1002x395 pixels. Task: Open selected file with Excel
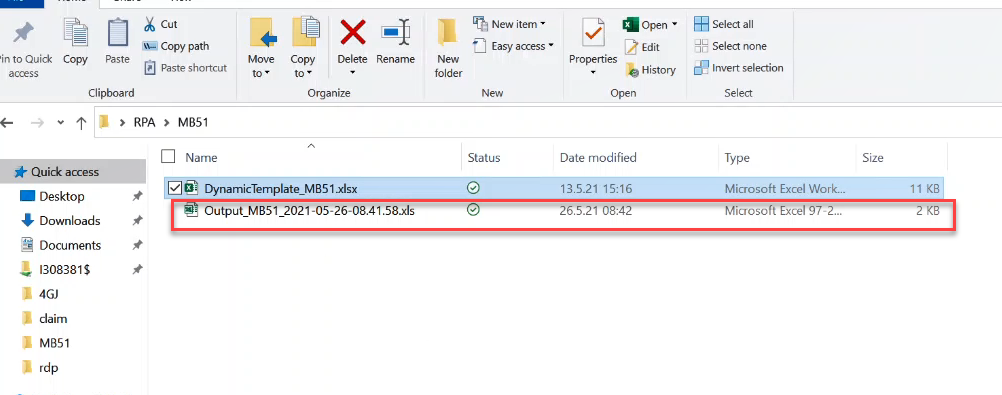(x=644, y=25)
